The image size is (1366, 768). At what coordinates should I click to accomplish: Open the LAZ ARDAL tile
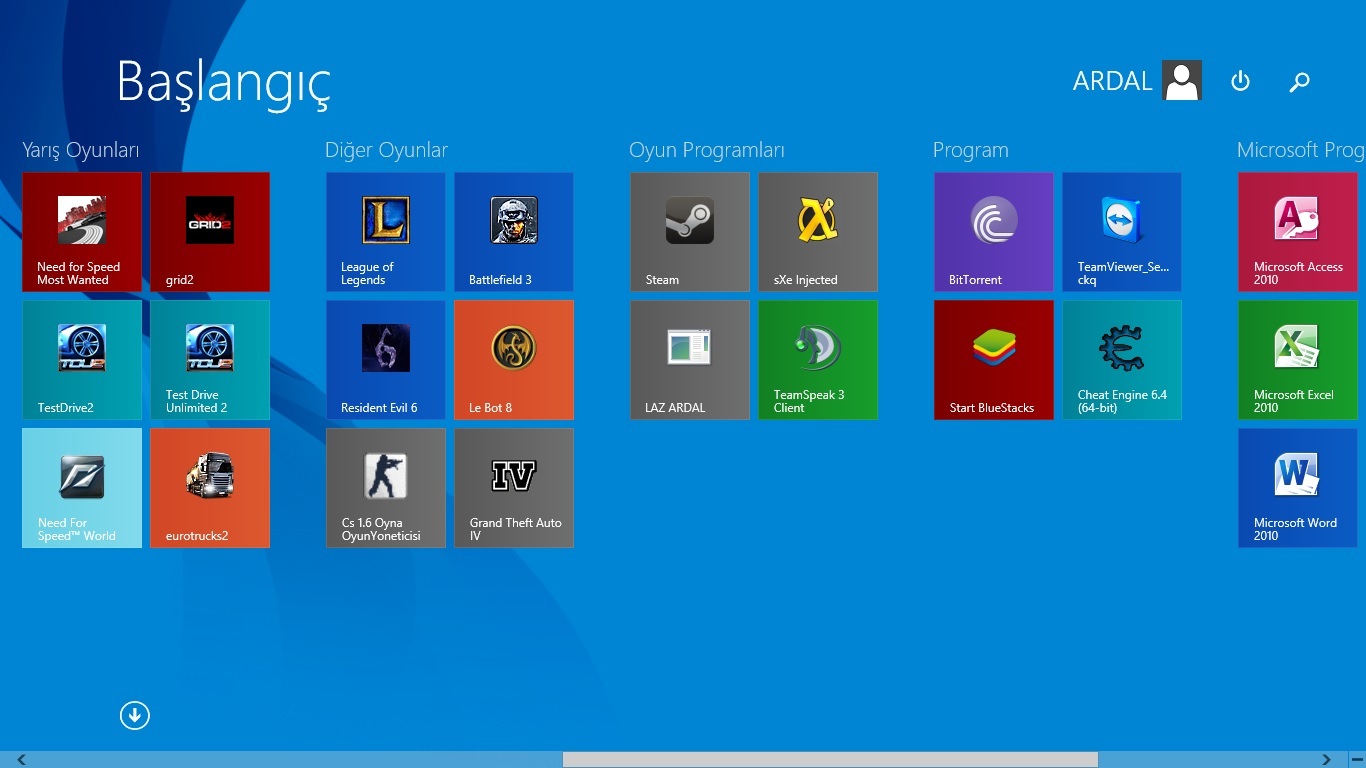pos(690,360)
